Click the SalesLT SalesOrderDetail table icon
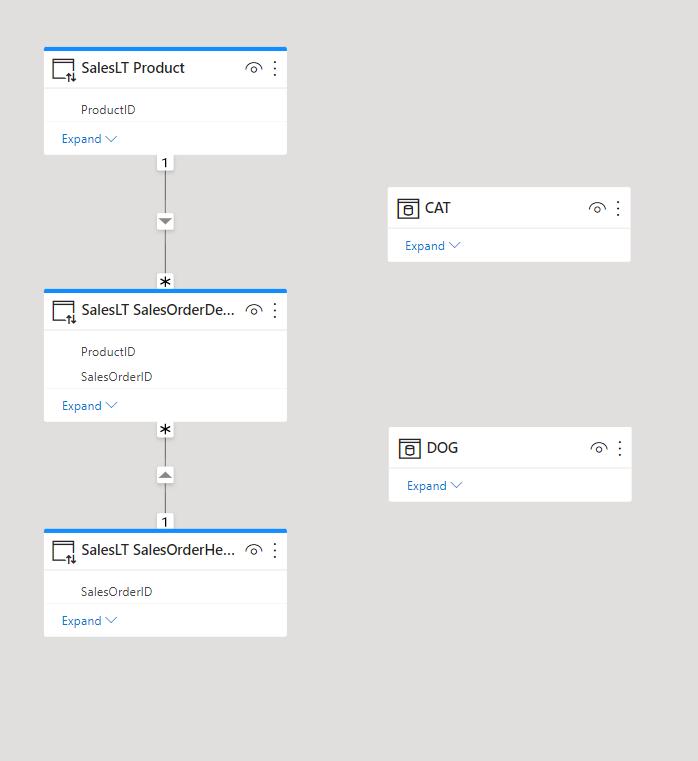Screen dimensions: 698x761 [x=64, y=312]
